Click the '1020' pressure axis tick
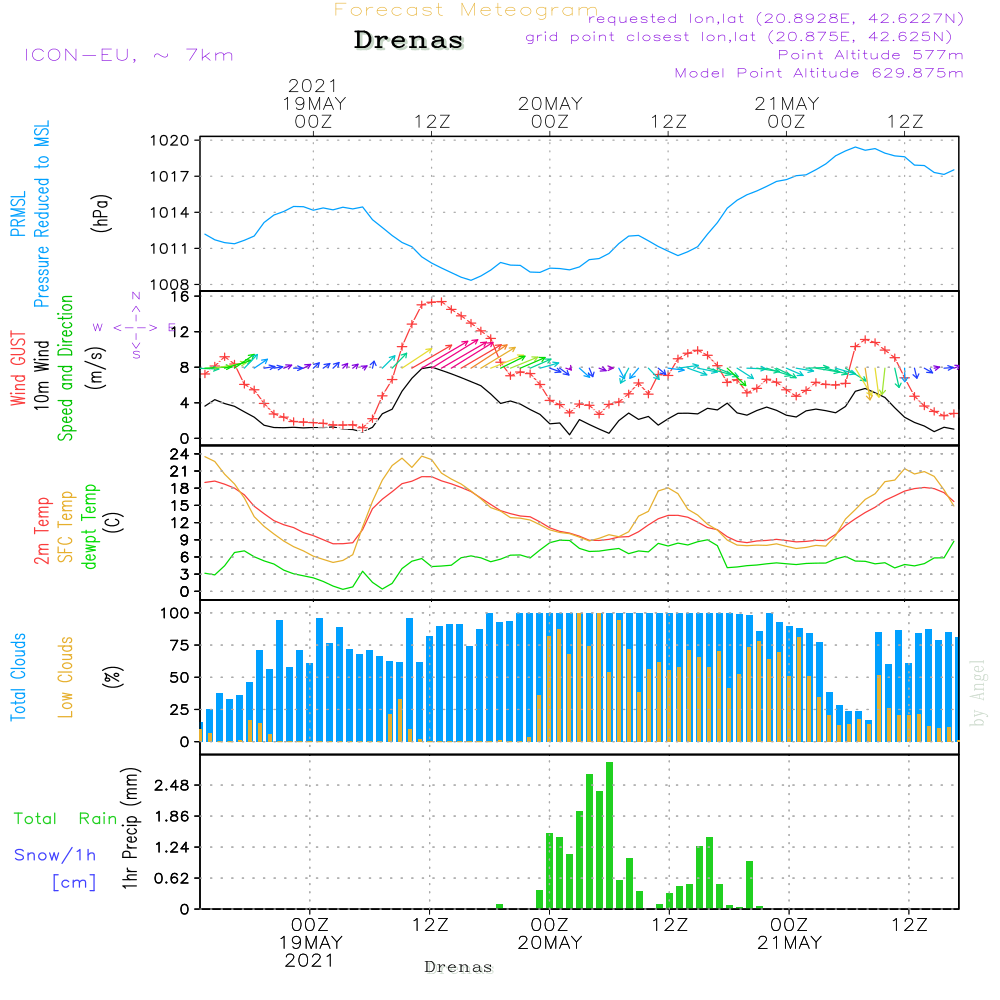The width and height of the screenshot is (1000, 1000). (x=170, y=140)
